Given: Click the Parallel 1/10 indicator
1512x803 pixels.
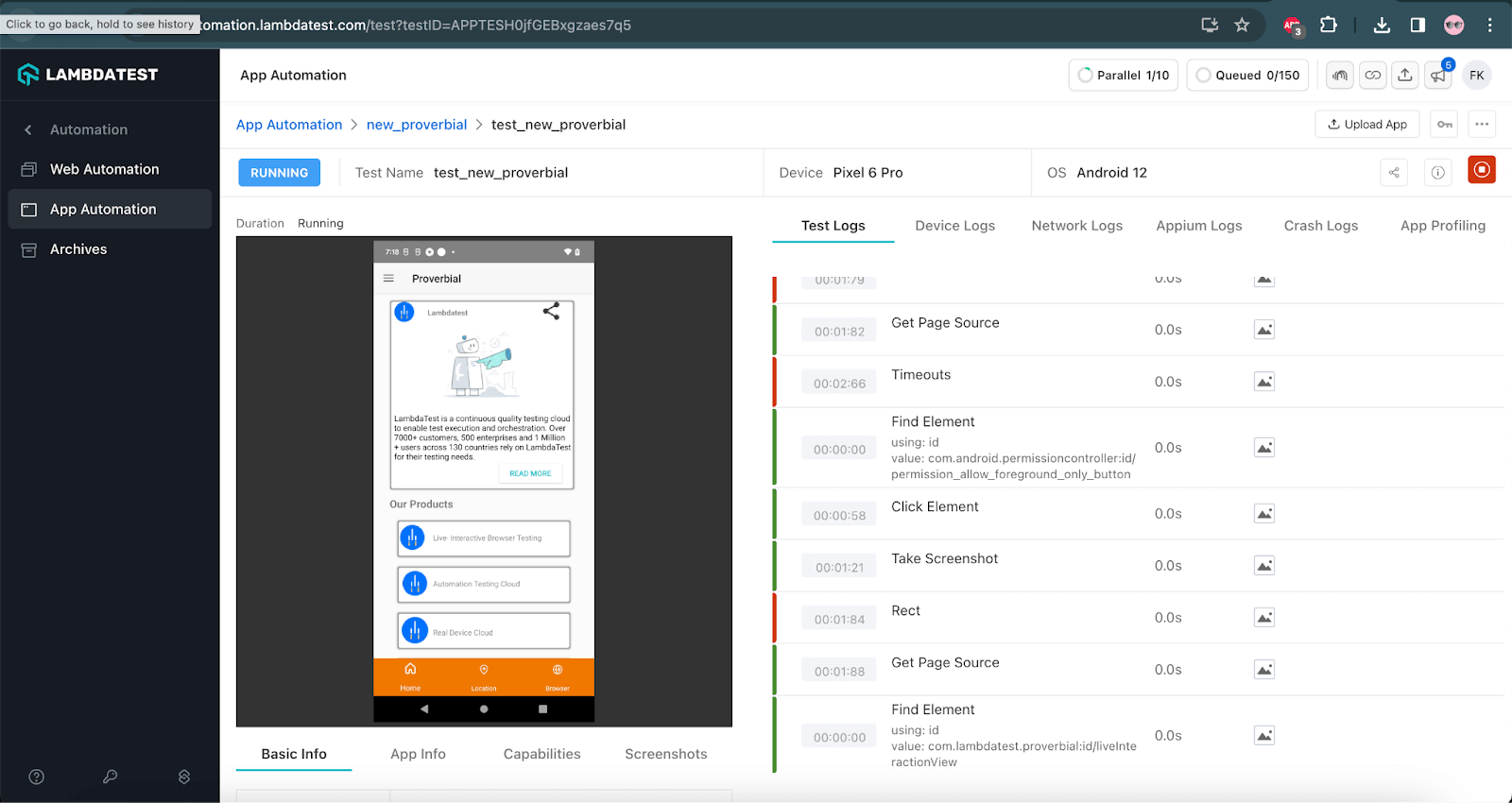Looking at the screenshot, I should (x=1124, y=76).
